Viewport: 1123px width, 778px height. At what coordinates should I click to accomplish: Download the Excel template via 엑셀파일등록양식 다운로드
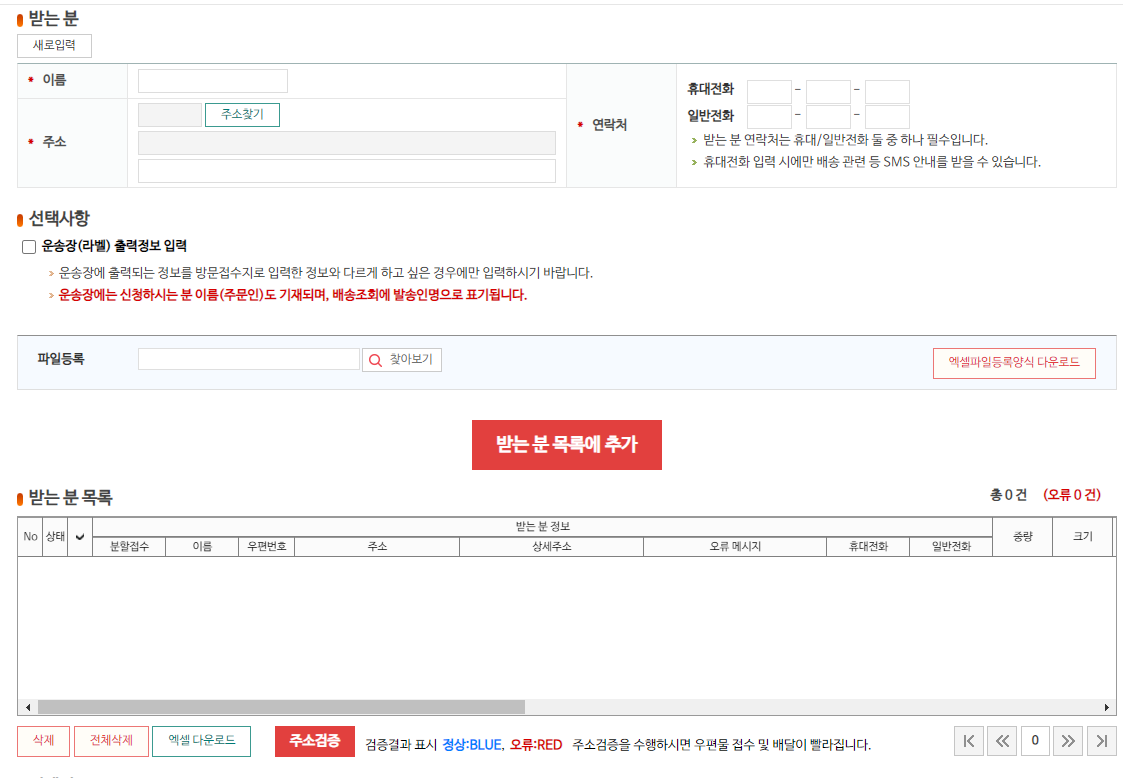tap(1013, 363)
